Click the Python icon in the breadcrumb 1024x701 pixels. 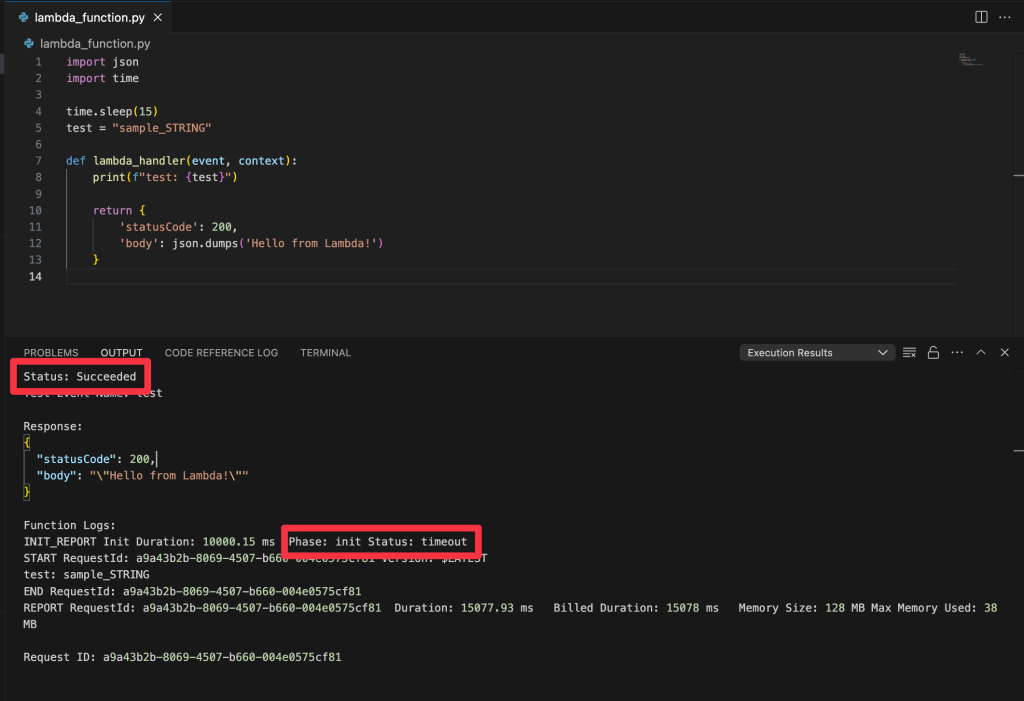[x=29, y=44]
